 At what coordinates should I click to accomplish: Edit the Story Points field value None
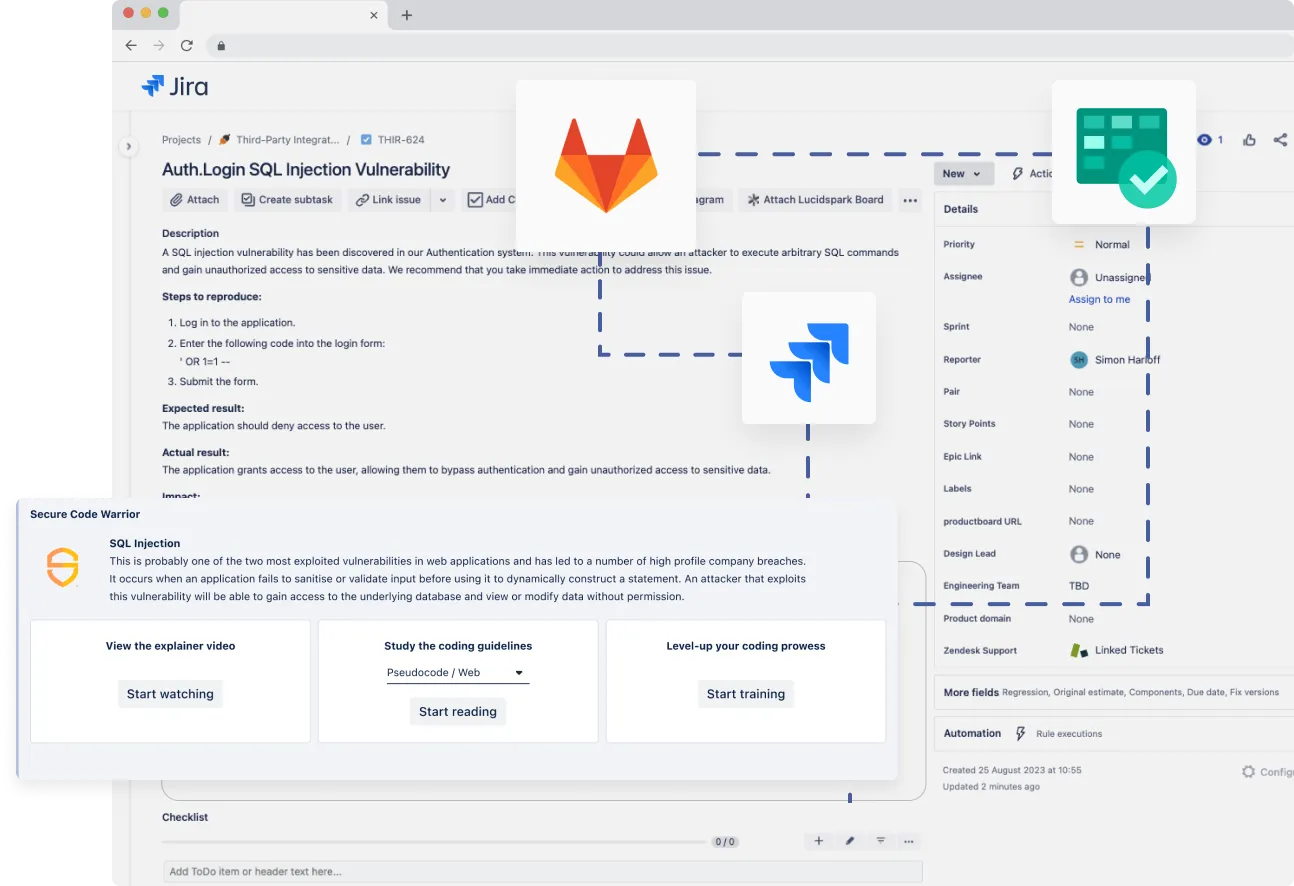coord(1081,424)
